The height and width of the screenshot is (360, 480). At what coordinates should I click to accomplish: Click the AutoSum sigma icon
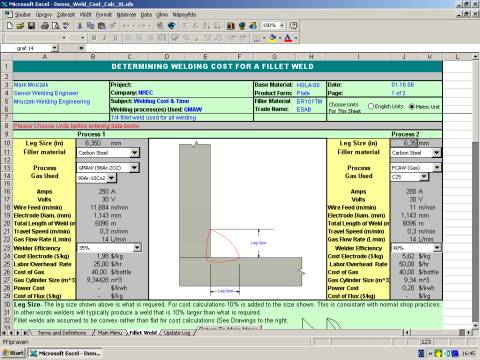pos(185,26)
